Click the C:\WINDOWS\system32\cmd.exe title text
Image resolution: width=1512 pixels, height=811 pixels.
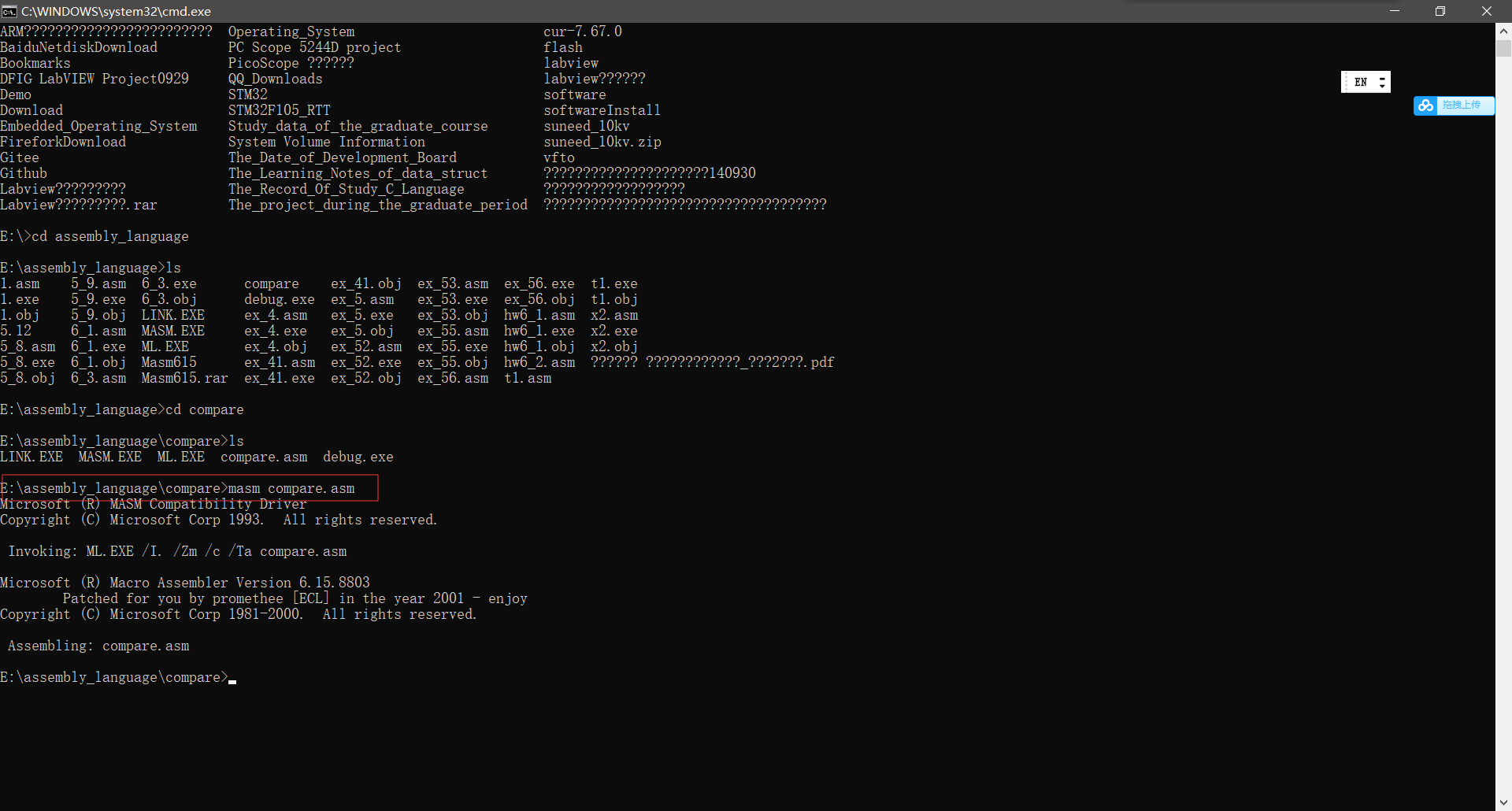[116, 11]
